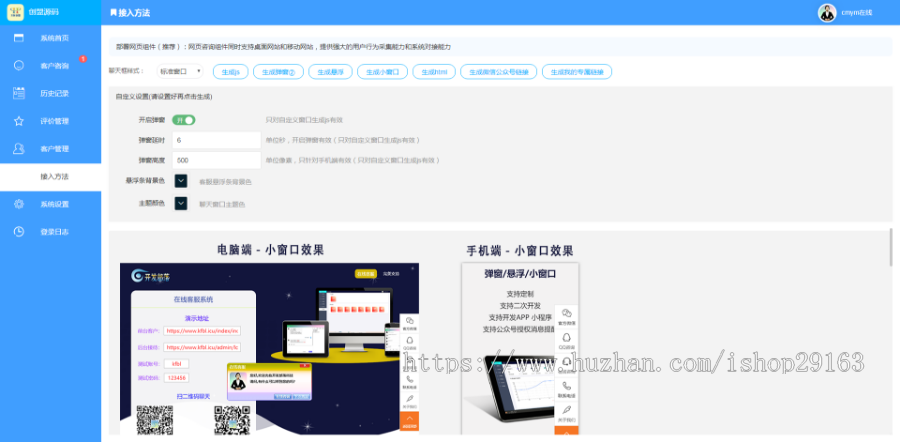Viewport: 900px width, 442px height.
Task: Click the 手机端 - 小窗口效果 preview image
Action: pos(520,349)
